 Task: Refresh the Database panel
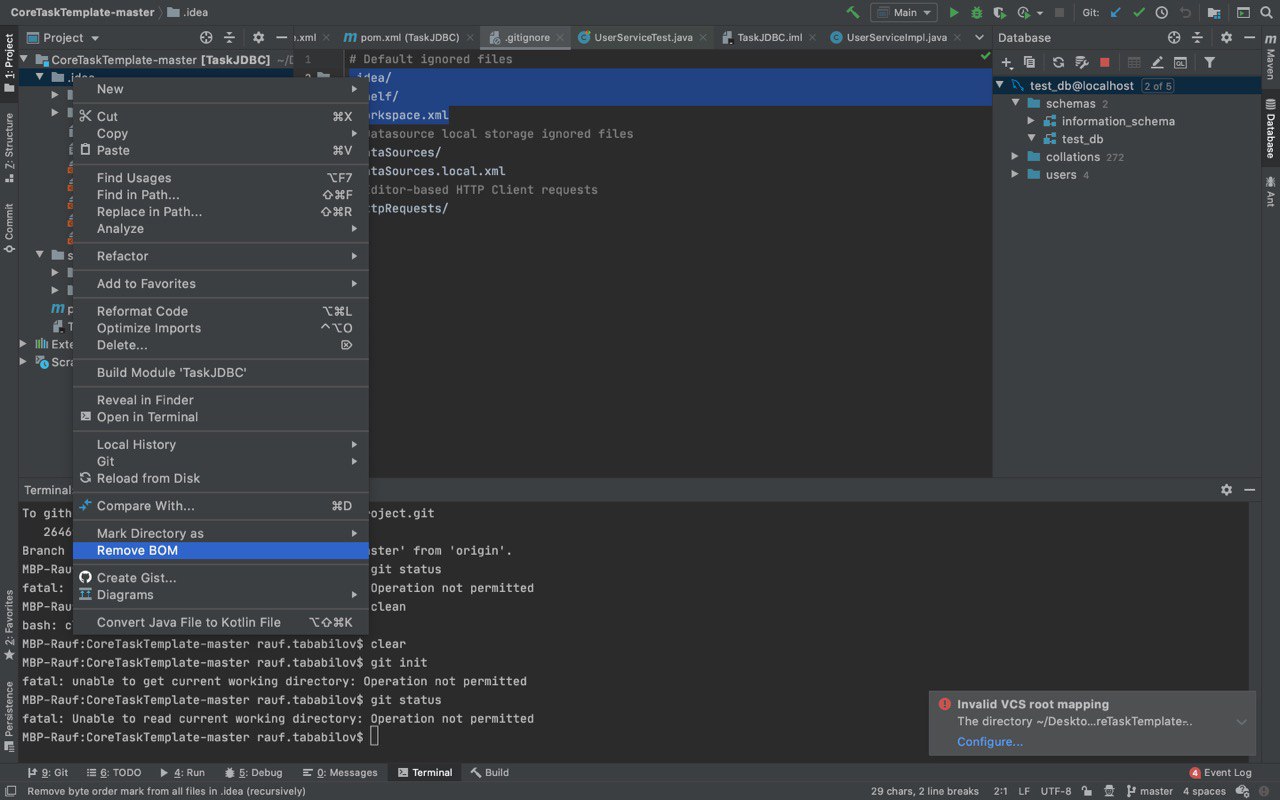point(1058,62)
